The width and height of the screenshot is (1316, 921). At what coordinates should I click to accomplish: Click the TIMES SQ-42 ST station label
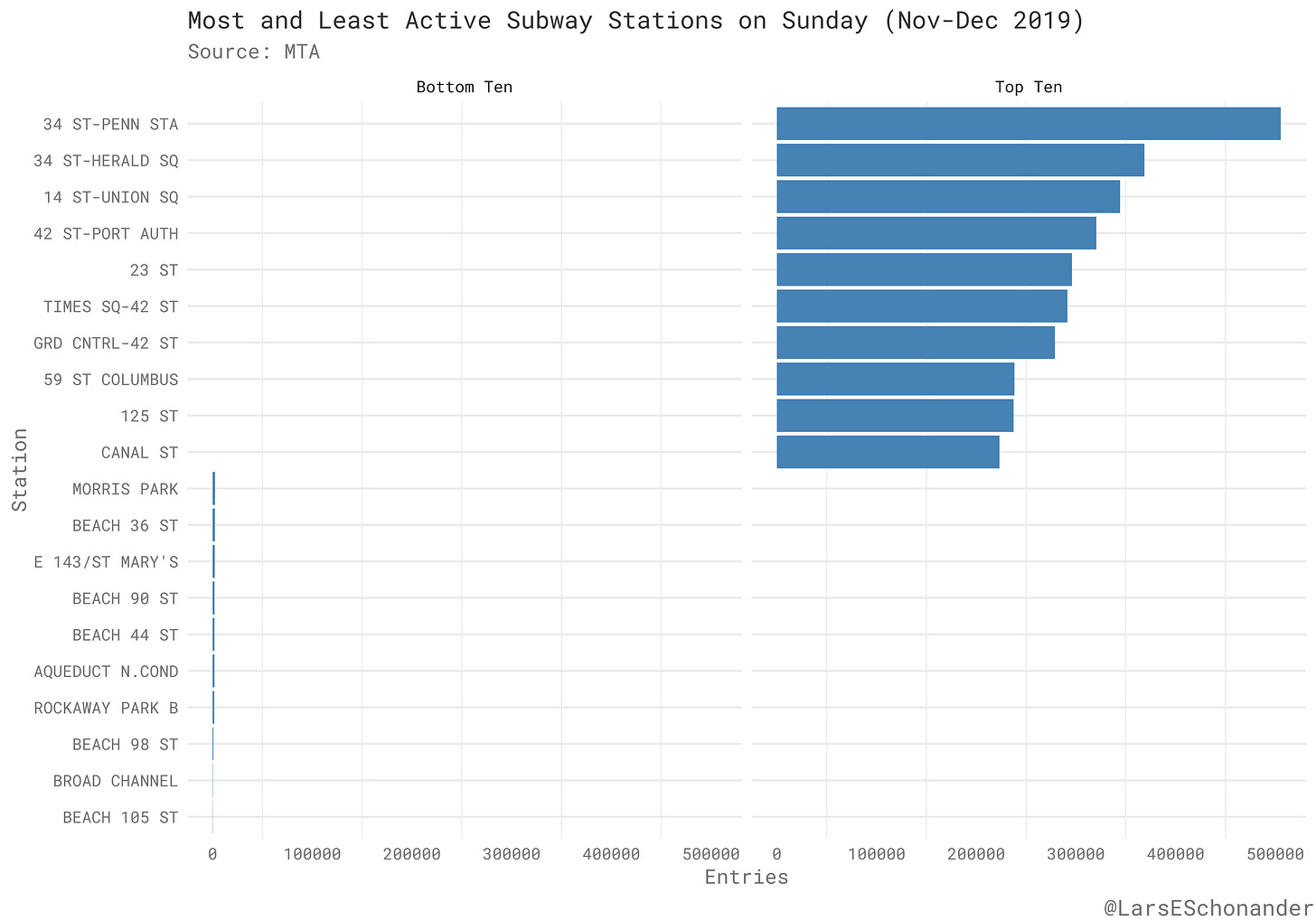coord(110,306)
